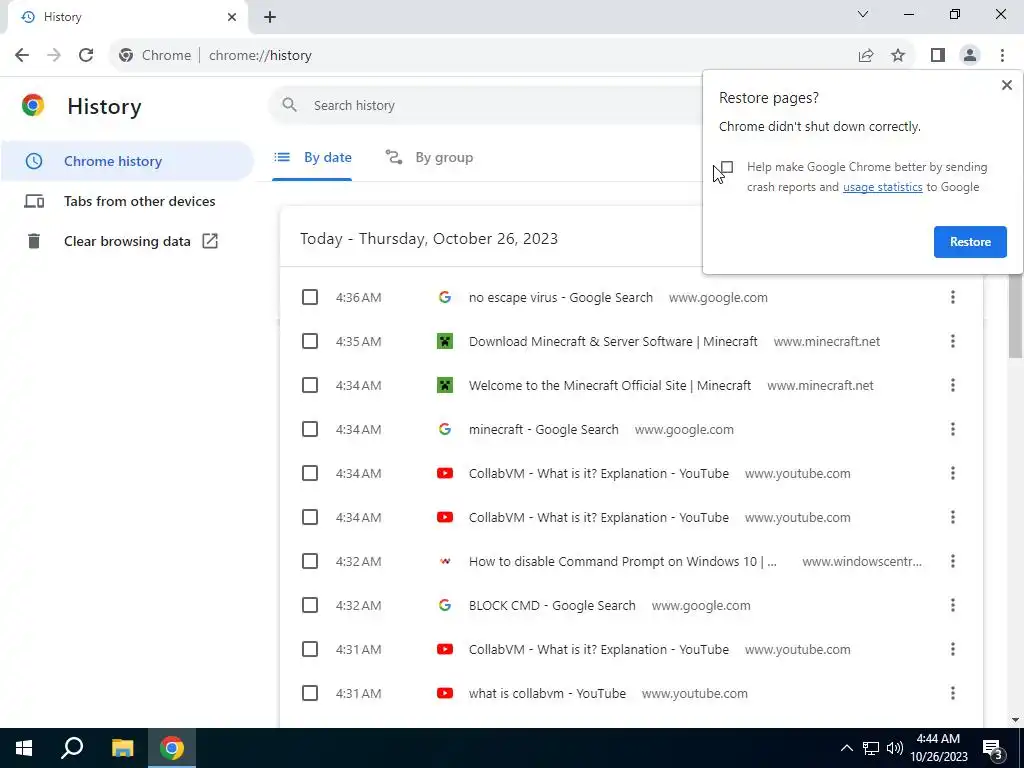Open Welcome to the Minecraft Official Site link

pyautogui.click(x=610, y=385)
